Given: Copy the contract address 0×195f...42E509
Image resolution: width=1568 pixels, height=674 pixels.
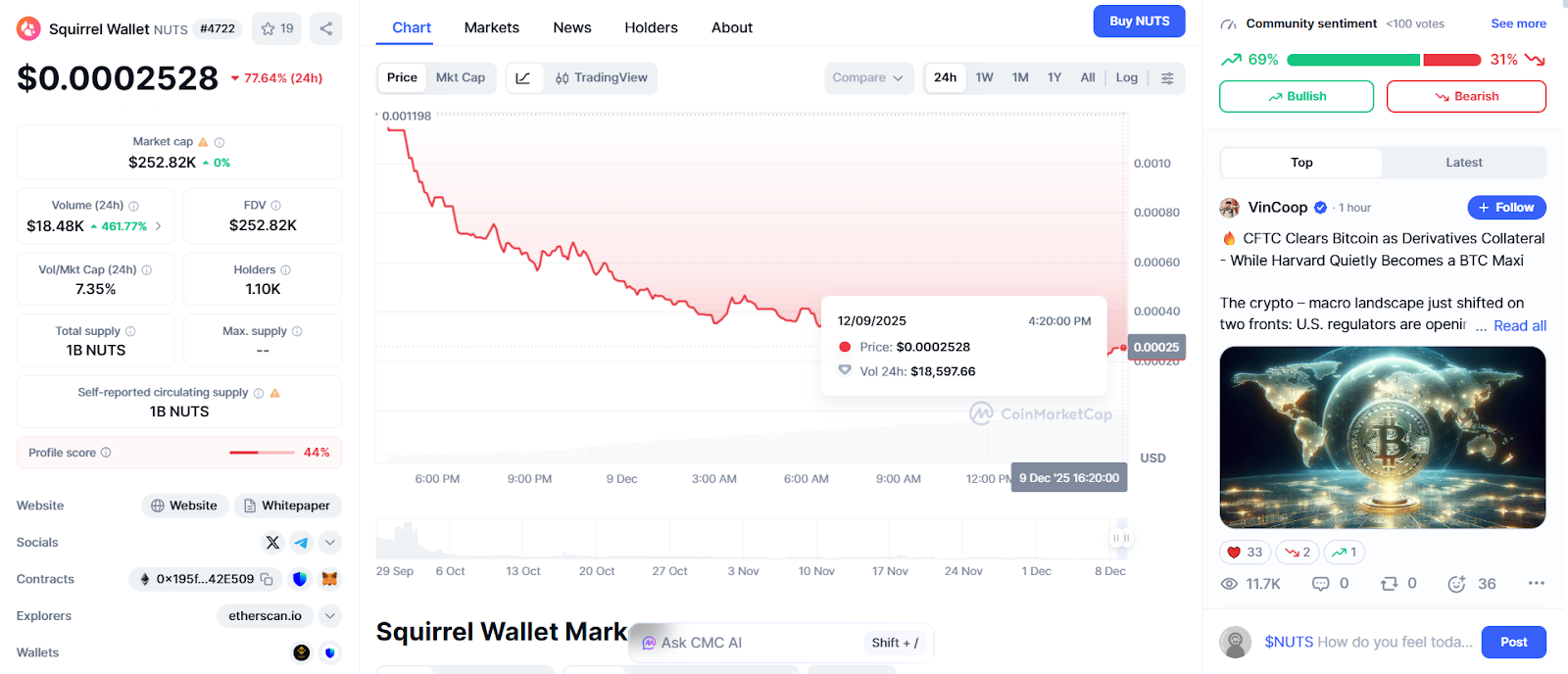Looking at the screenshot, I should coord(267,579).
